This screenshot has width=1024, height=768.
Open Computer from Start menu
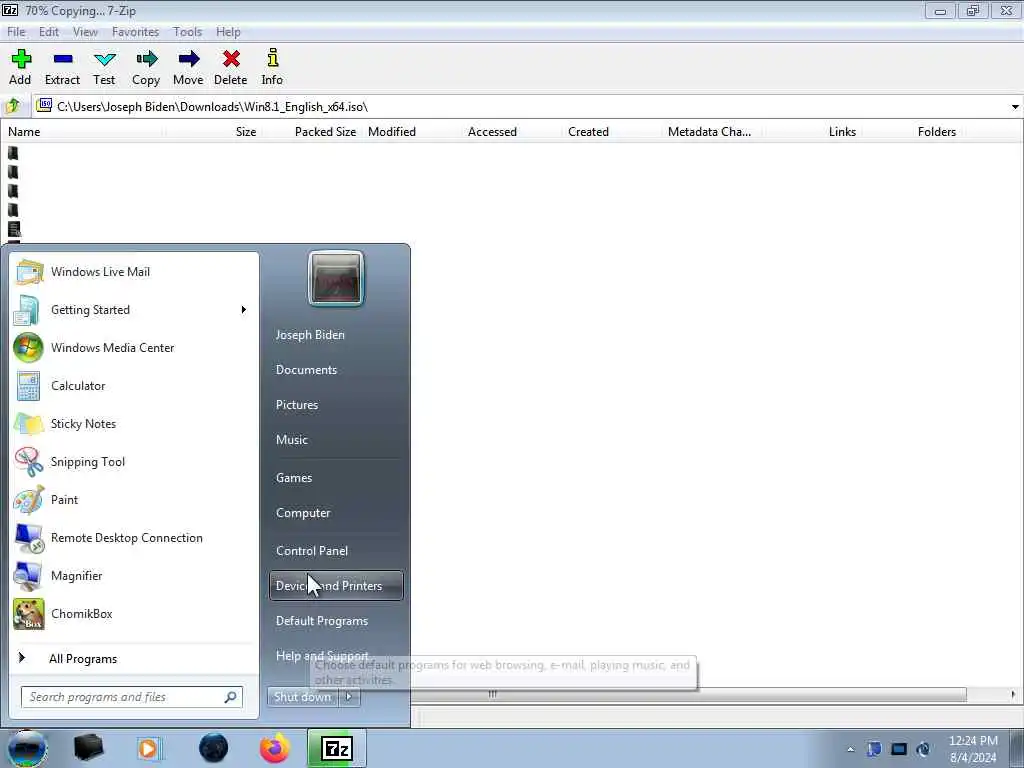303,513
